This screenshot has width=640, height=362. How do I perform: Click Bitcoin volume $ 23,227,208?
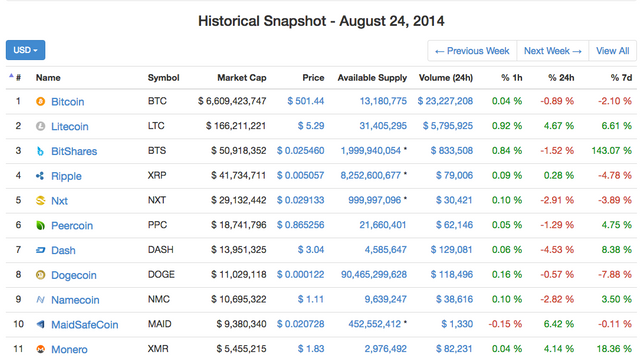click(x=445, y=101)
